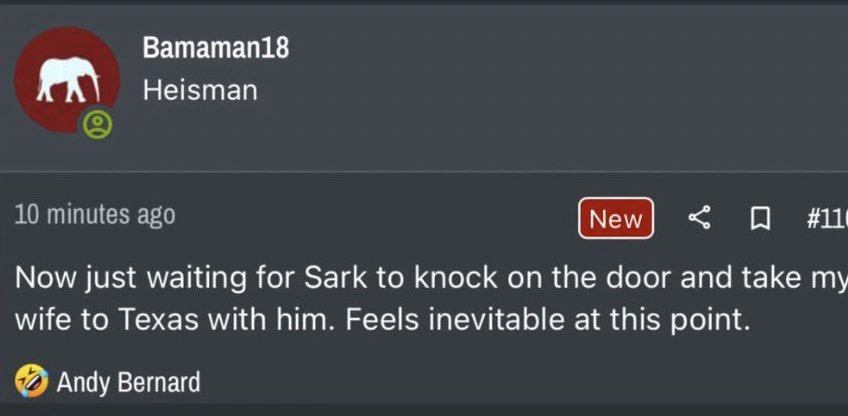Click the Heisman user title
The height and width of the screenshot is (416, 848).
pyautogui.click(x=200, y=90)
